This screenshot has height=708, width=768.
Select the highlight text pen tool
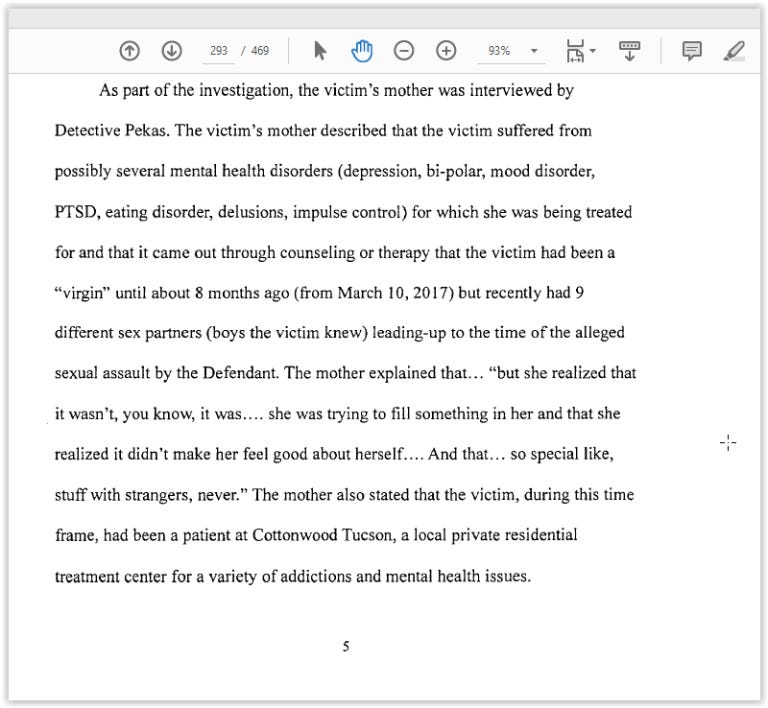(x=734, y=51)
